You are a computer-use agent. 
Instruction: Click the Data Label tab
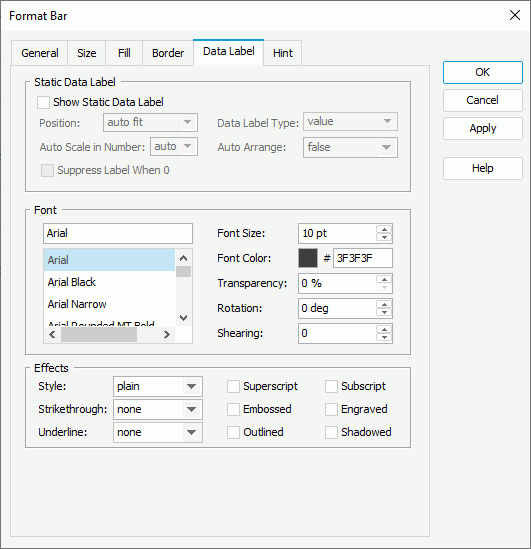click(x=229, y=52)
